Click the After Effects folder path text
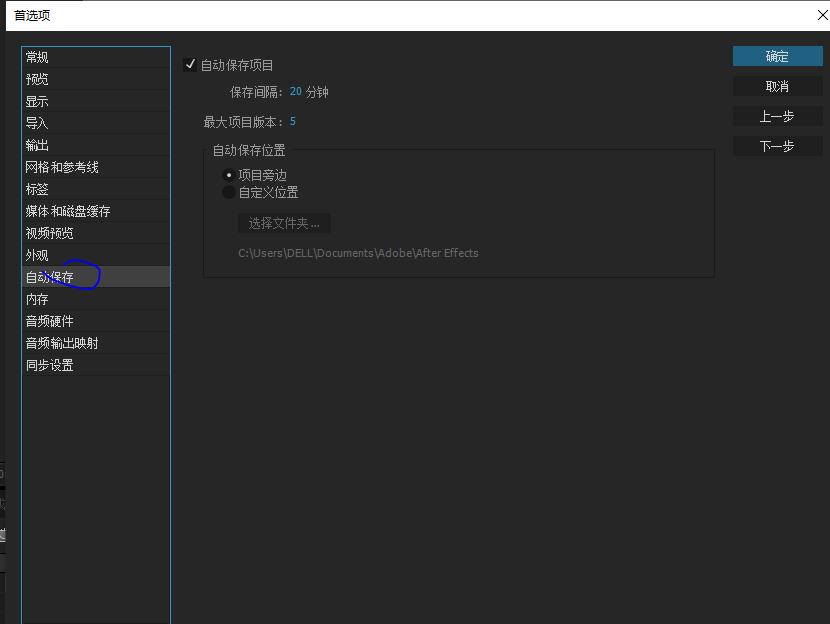 (358, 253)
